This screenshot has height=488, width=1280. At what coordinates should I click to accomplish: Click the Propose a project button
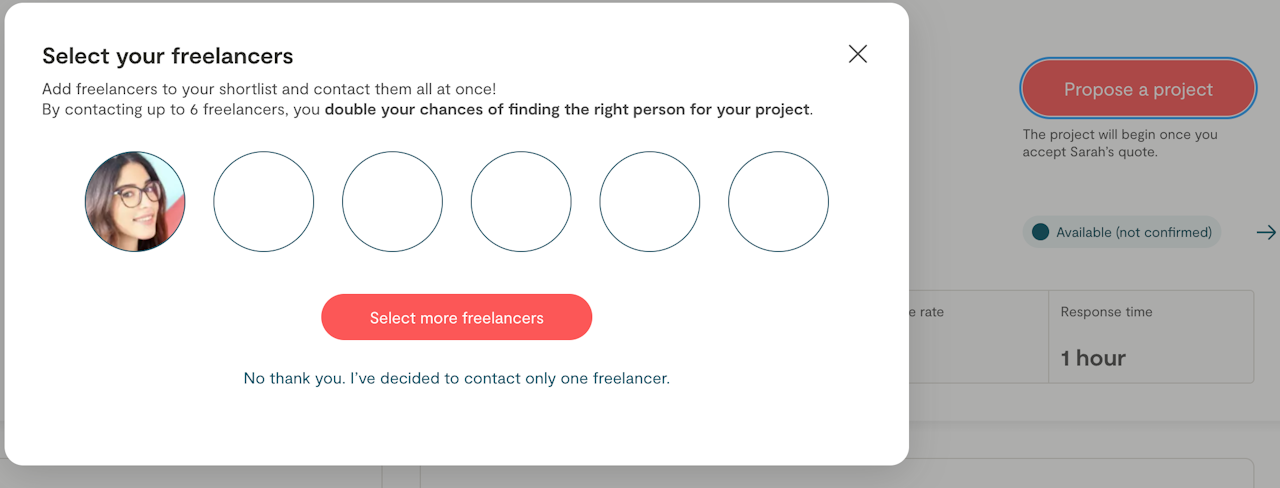(1138, 89)
